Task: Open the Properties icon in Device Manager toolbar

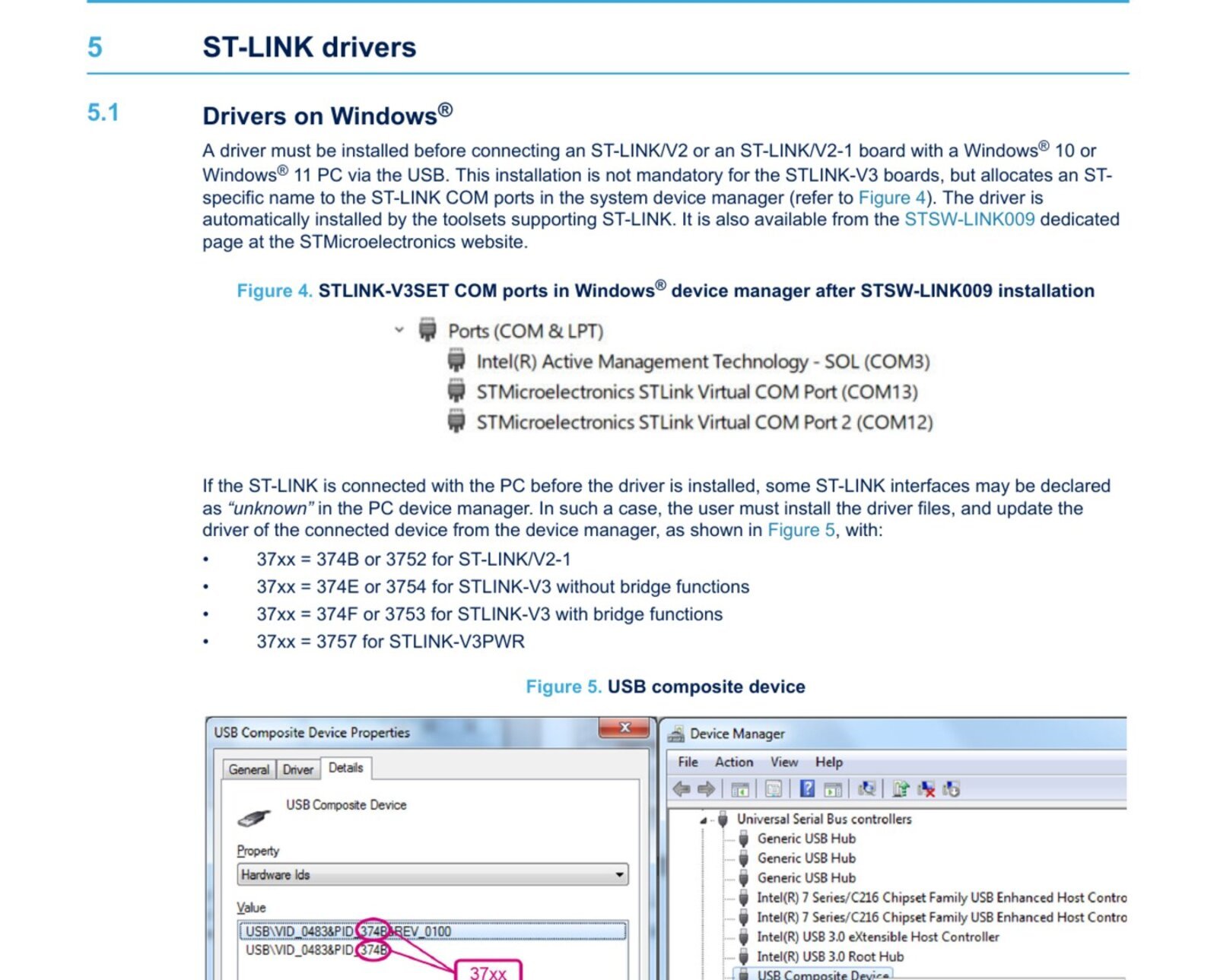Action: point(774,789)
